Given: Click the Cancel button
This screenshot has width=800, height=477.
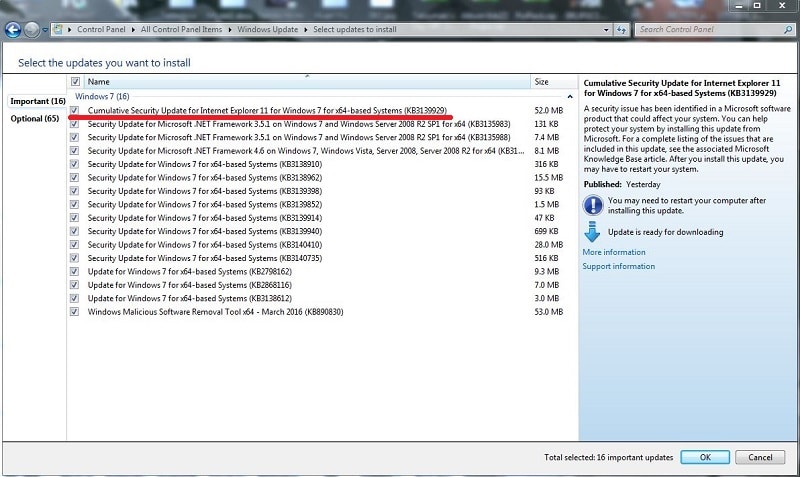Looking at the screenshot, I should coord(760,457).
